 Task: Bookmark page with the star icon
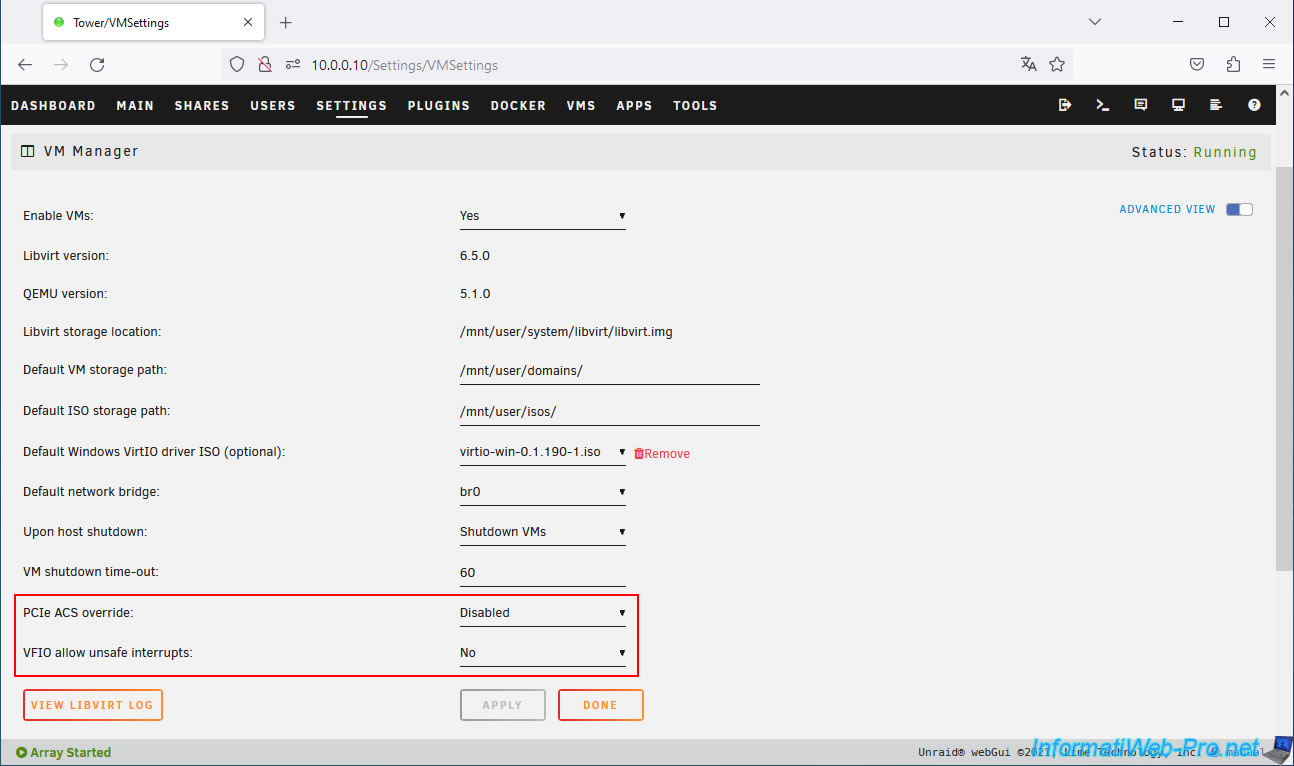[x=1057, y=64]
